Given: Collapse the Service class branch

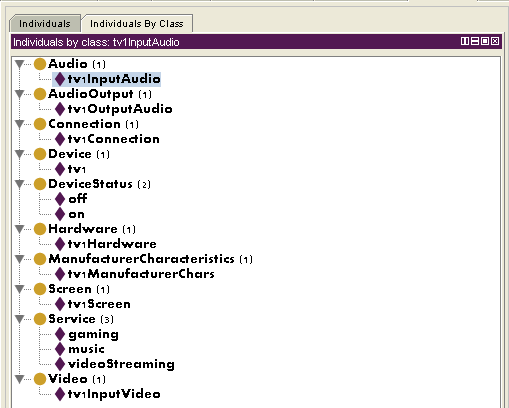Looking at the screenshot, I should click(20, 319).
